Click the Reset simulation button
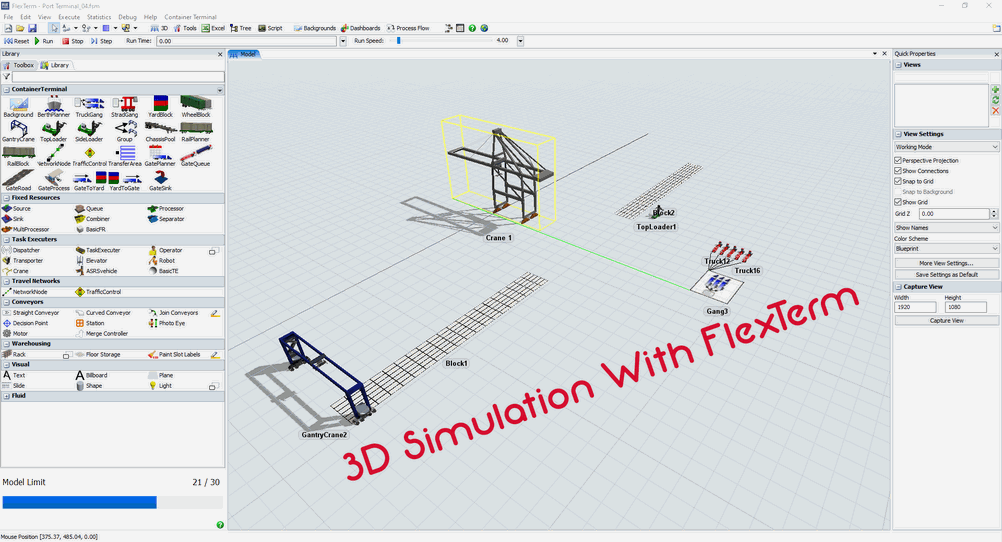This screenshot has width=1002, height=542. (17, 41)
